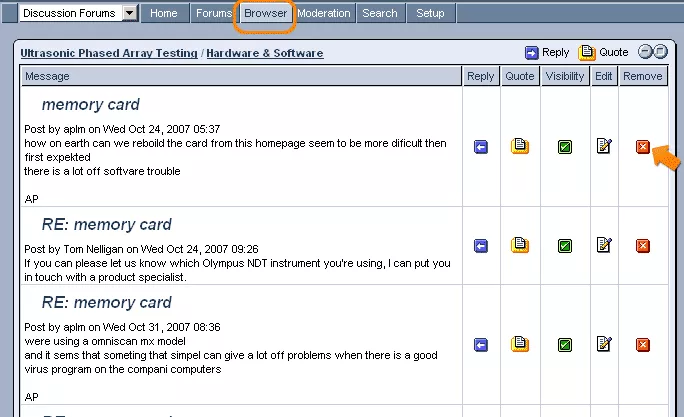
Task: Click reply icon for first memory card post
Action: point(481,147)
